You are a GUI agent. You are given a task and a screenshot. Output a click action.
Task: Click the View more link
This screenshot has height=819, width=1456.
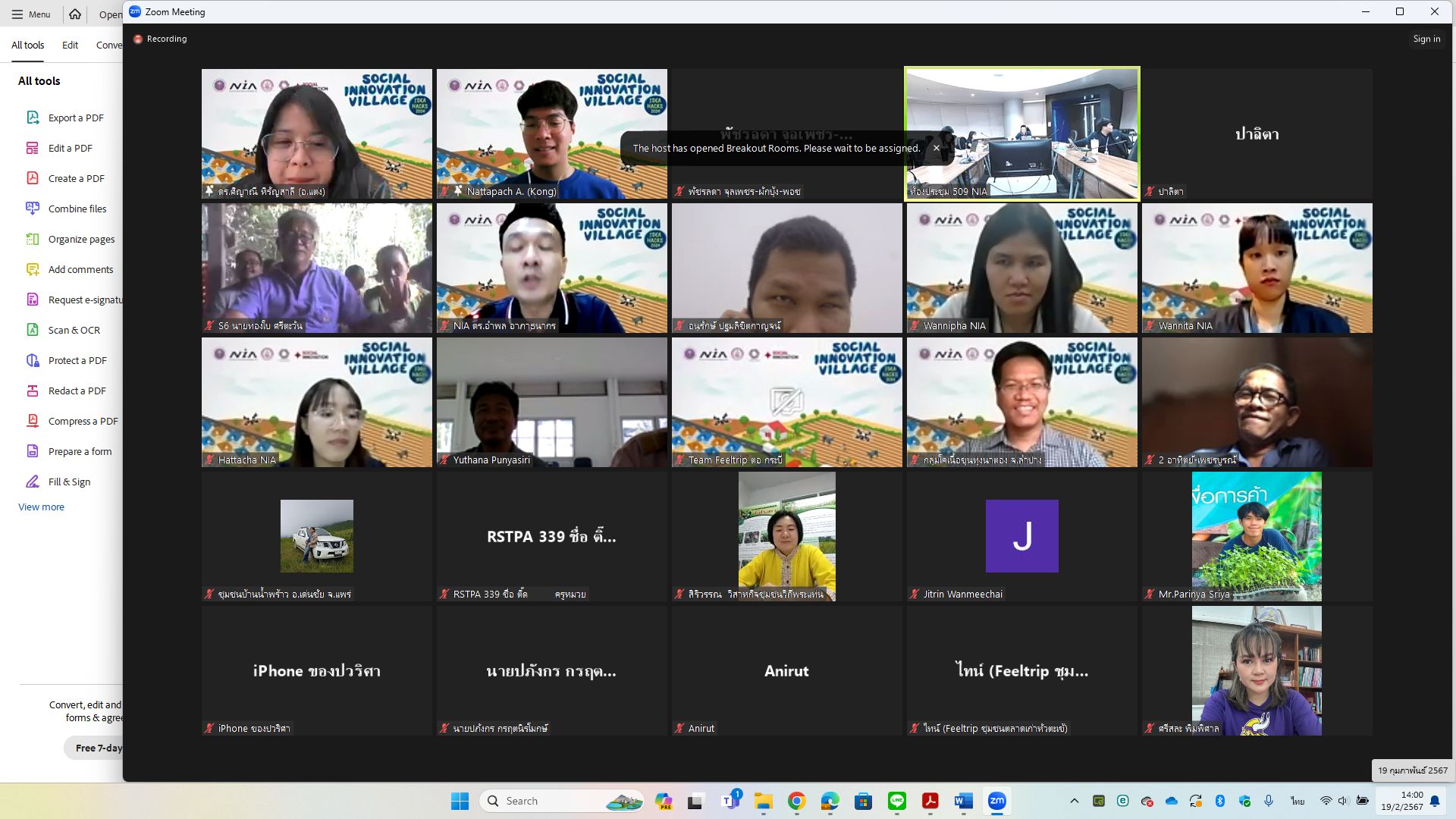[x=41, y=507]
